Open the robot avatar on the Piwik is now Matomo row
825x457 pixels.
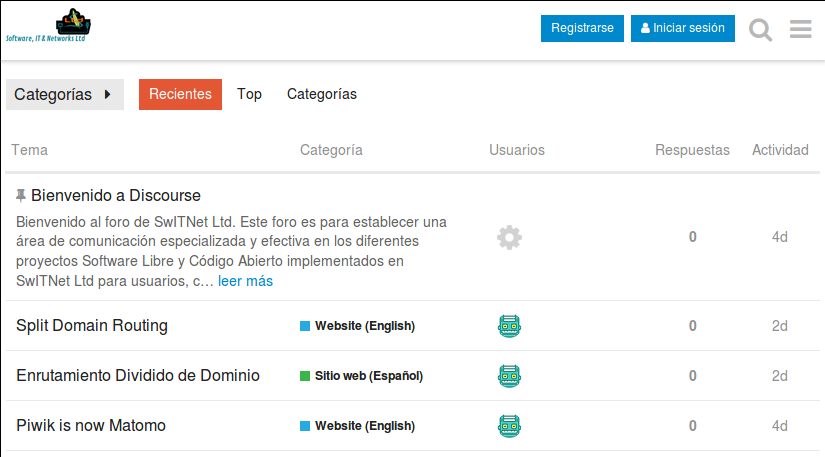[x=509, y=426]
